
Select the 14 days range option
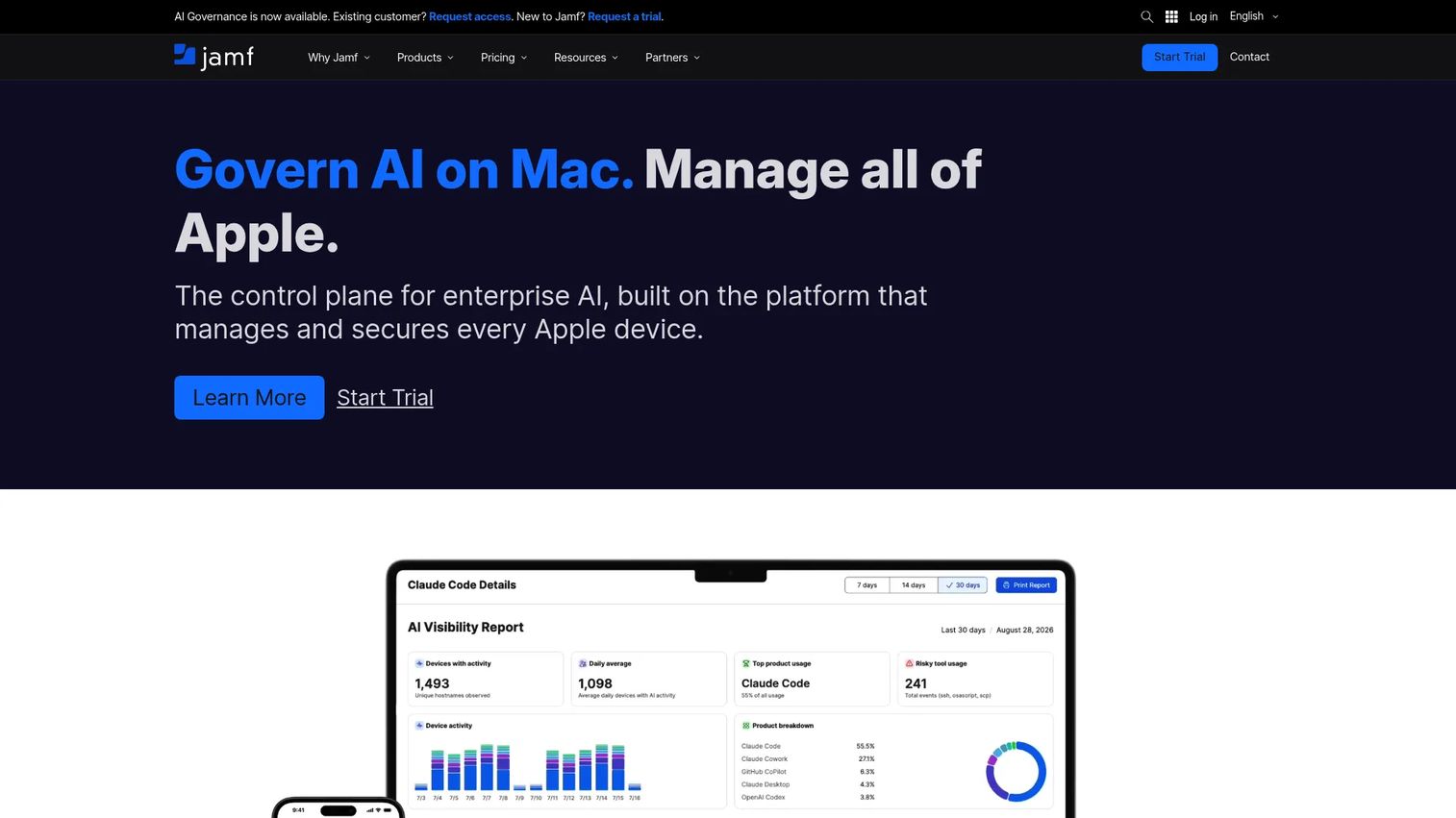click(914, 585)
